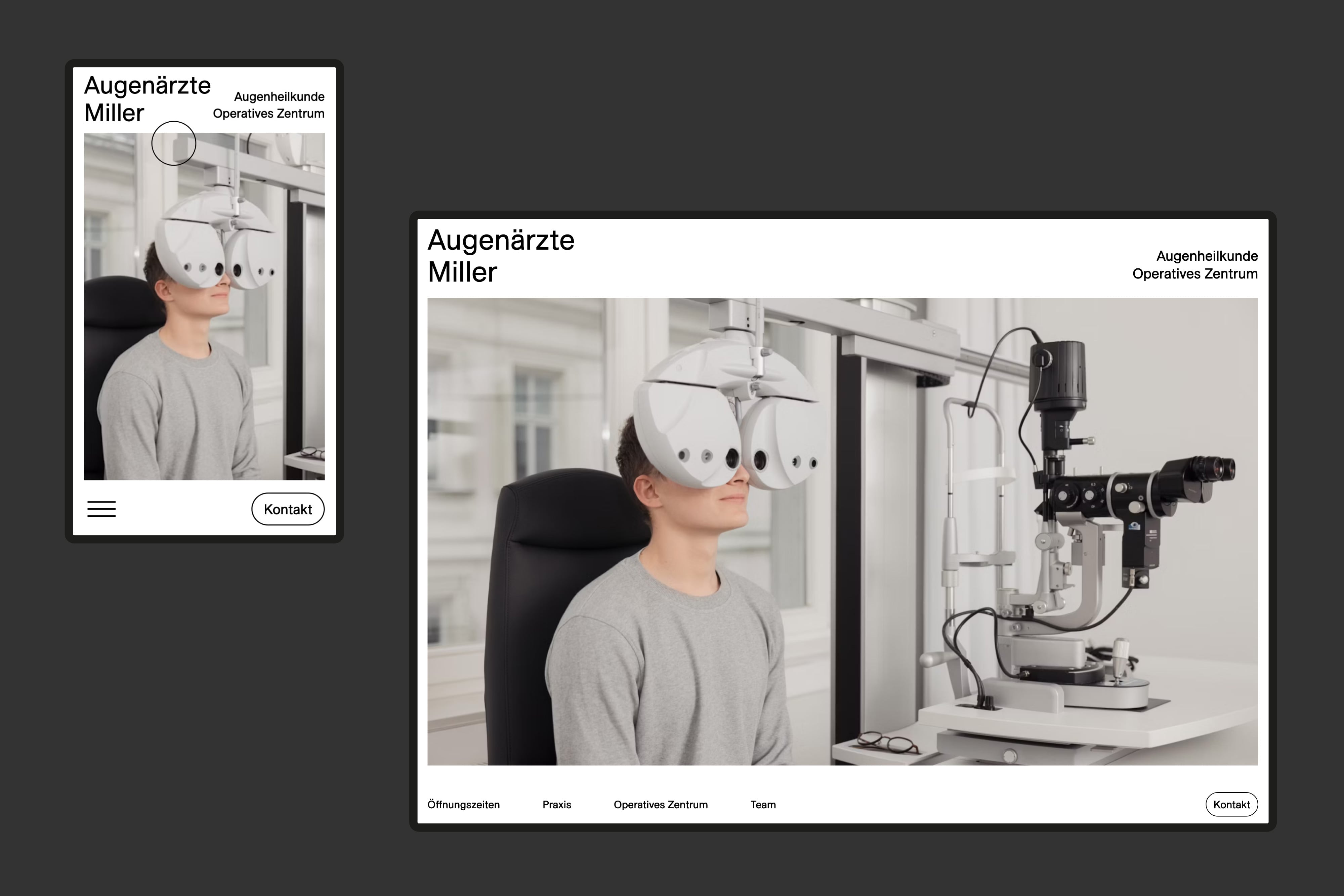
Task: Click the circle cursor on the mobile mockup
Action: [174, 143]
